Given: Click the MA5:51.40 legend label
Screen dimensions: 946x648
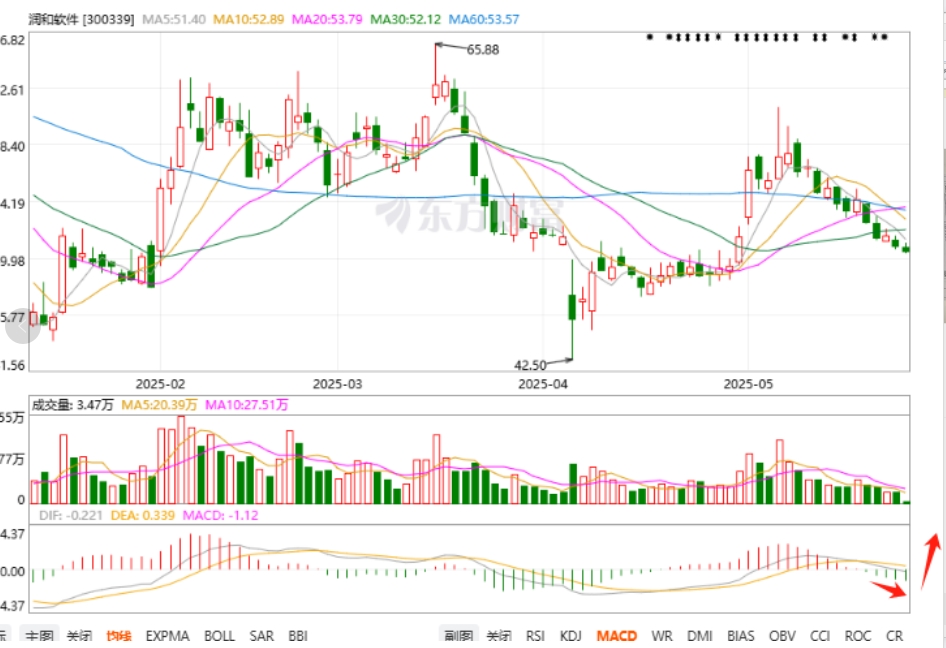Looking at the screenshot, I should pyautogui.click(x=174, y=19).
